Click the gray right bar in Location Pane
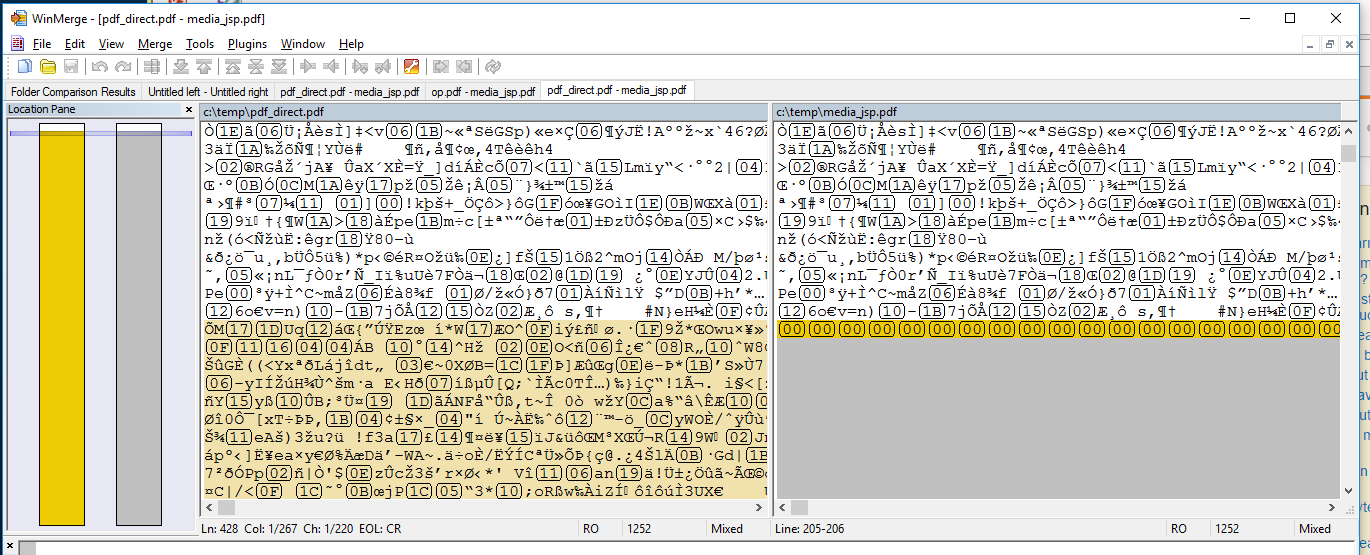This screenshot has width=1370, height=555. 139,323
